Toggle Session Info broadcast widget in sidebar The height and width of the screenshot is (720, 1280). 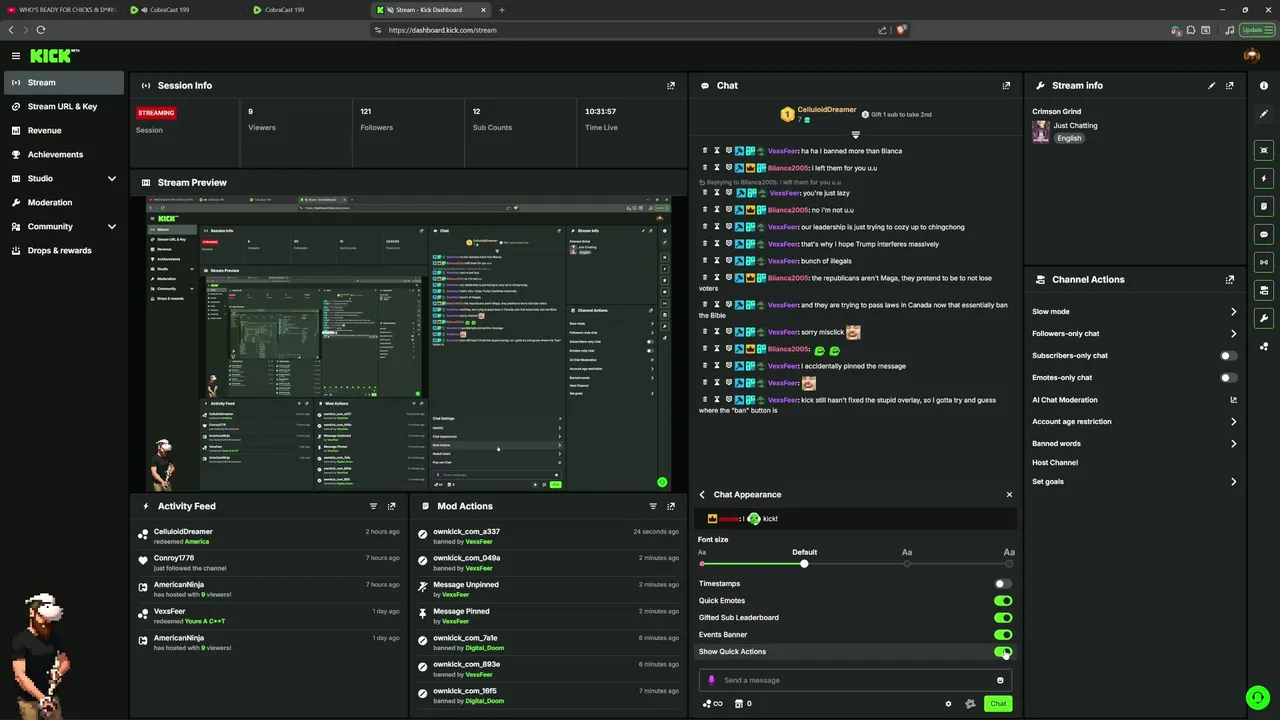(1264, 263)
